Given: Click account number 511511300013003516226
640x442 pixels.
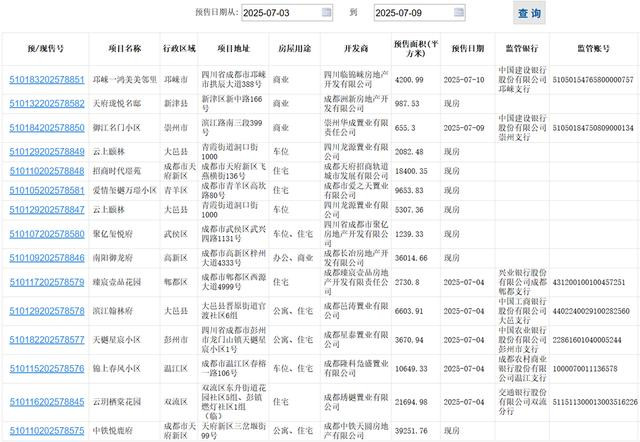Looking at the screenshot, I should (x=595, y=402).
